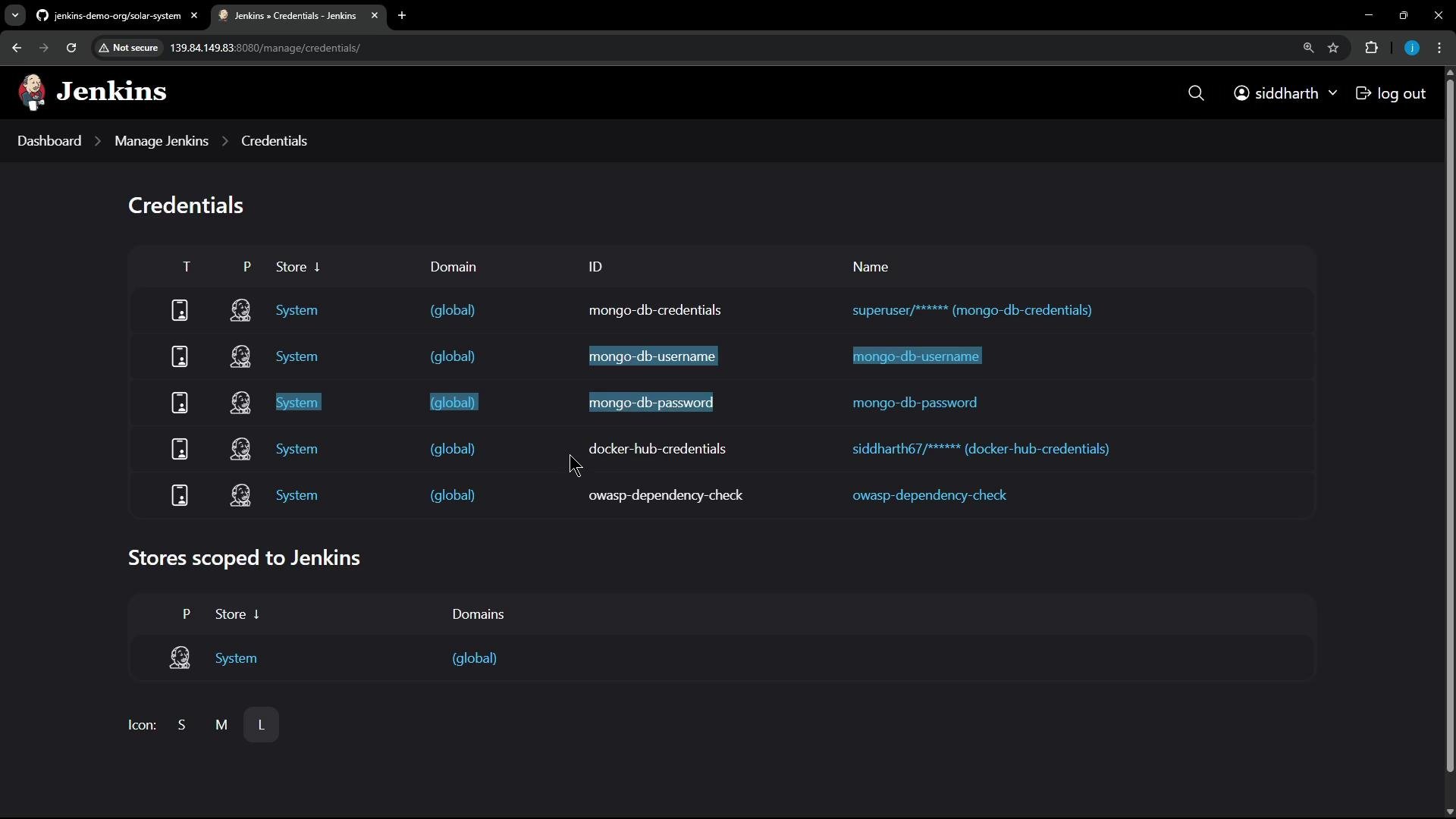Click the Jenkins butler logo in the header
1456x819 pixels.
[32, 93]
